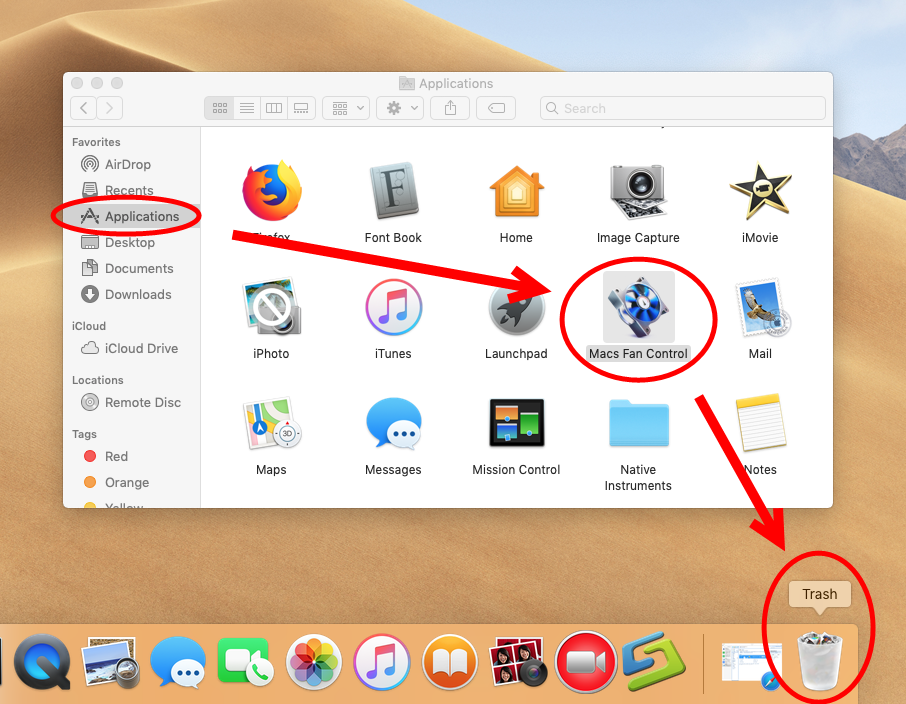
Task: Open the Trash in the Dock
Action: [818, 662]
